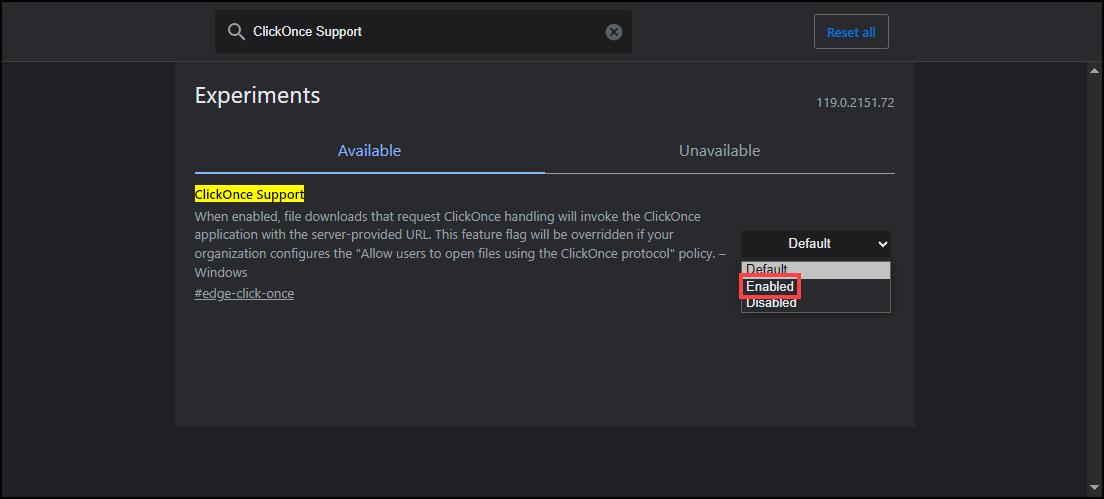The width and height of the screenshot is (1104, 499).
Task: Open the Default dropdown for ClickOnce Support
Action: (x=816, y=244)
